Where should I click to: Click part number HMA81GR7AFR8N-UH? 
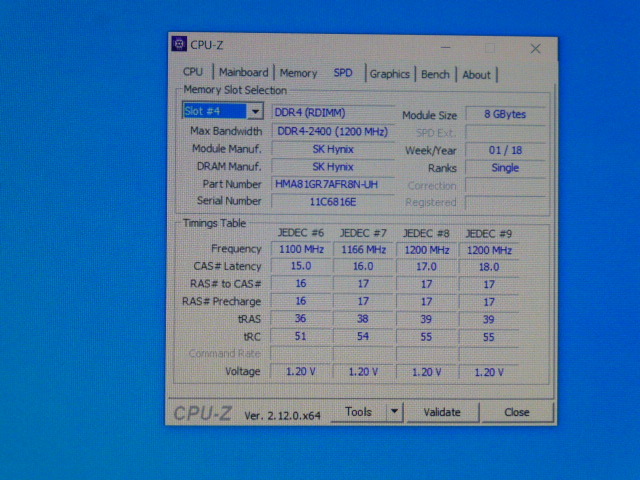click(332, 184)
